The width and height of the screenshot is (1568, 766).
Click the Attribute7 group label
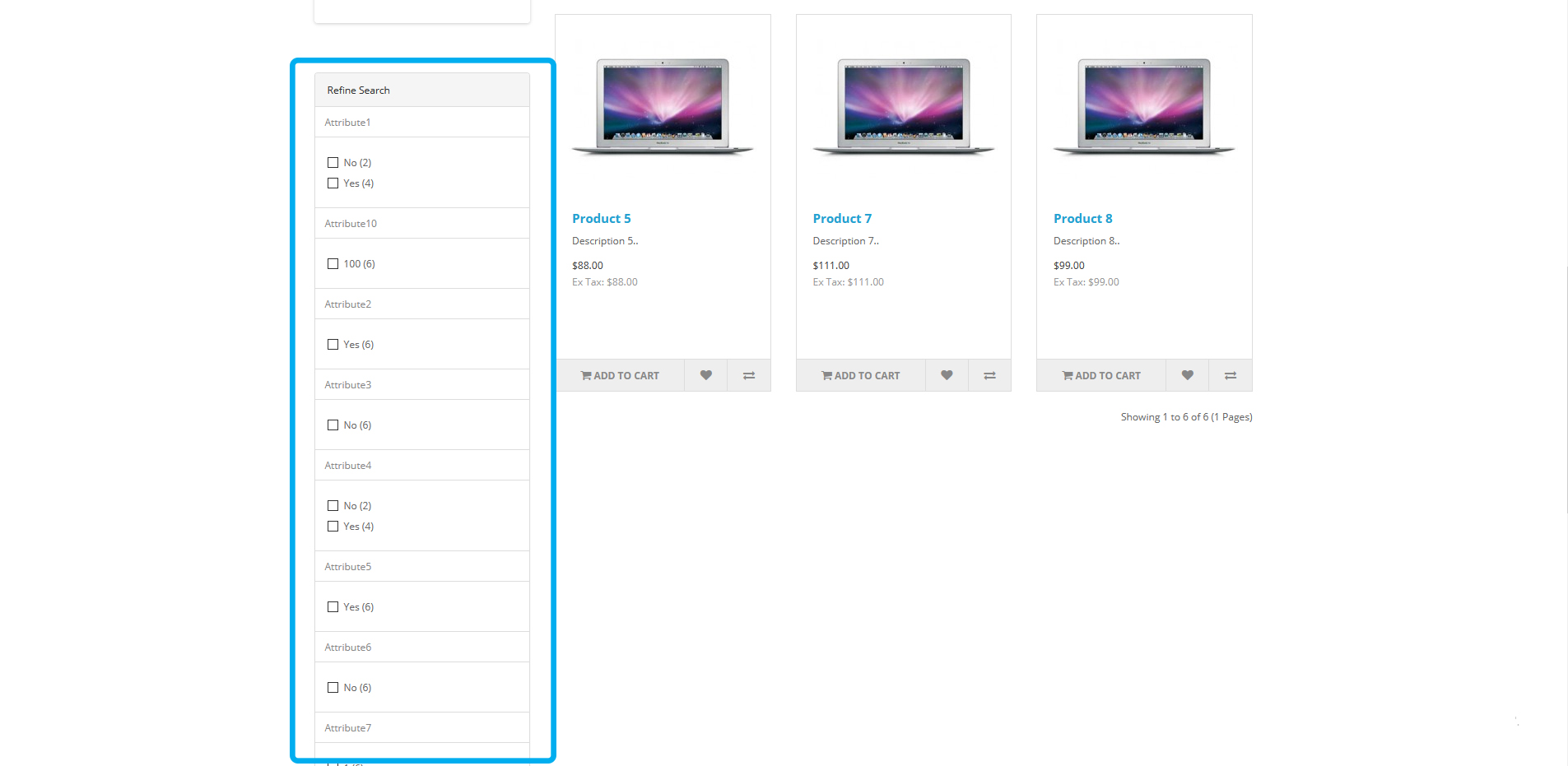coord(348,728)
